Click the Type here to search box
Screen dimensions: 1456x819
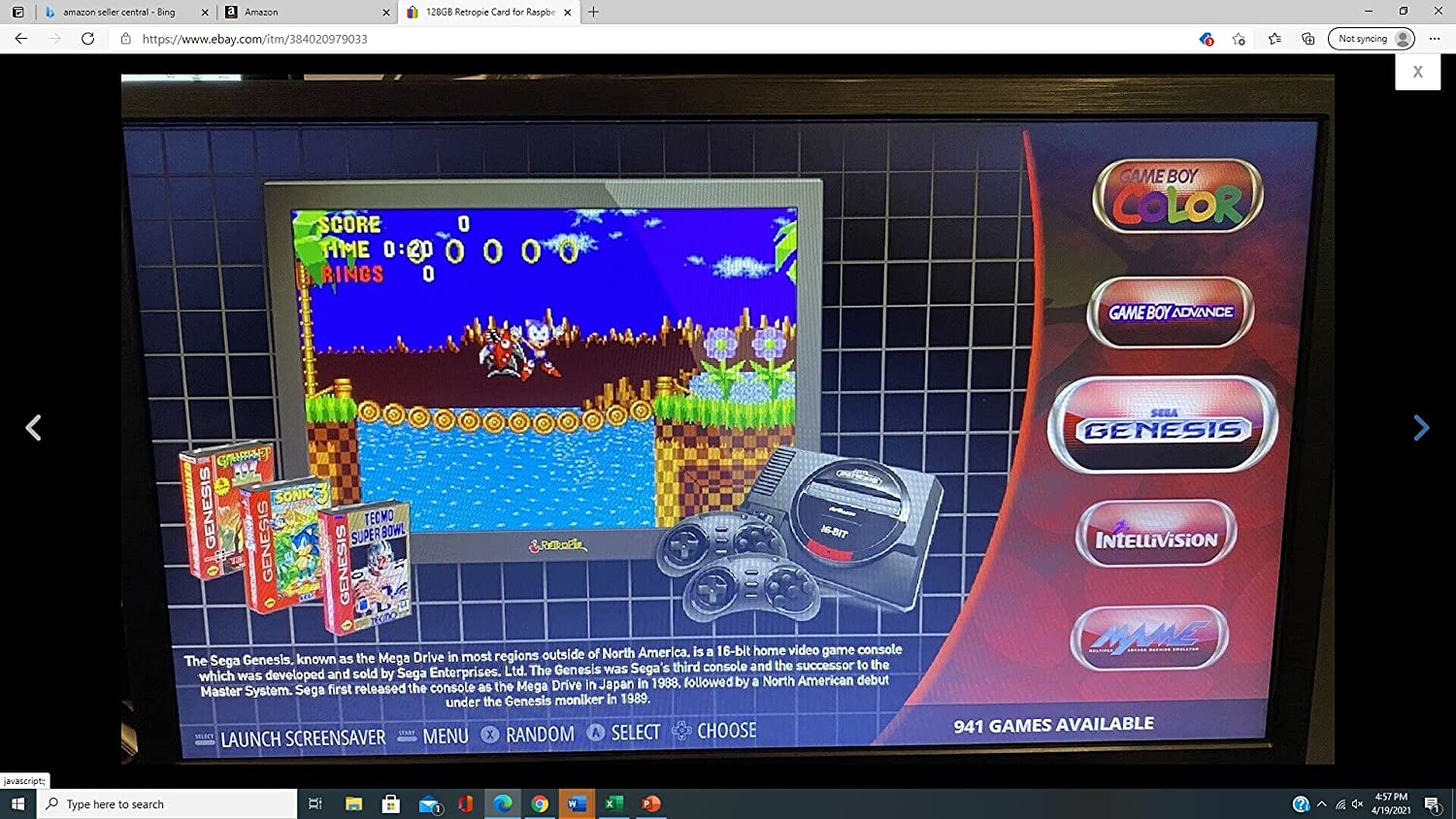pyautogui.click(x=167, y=803)
